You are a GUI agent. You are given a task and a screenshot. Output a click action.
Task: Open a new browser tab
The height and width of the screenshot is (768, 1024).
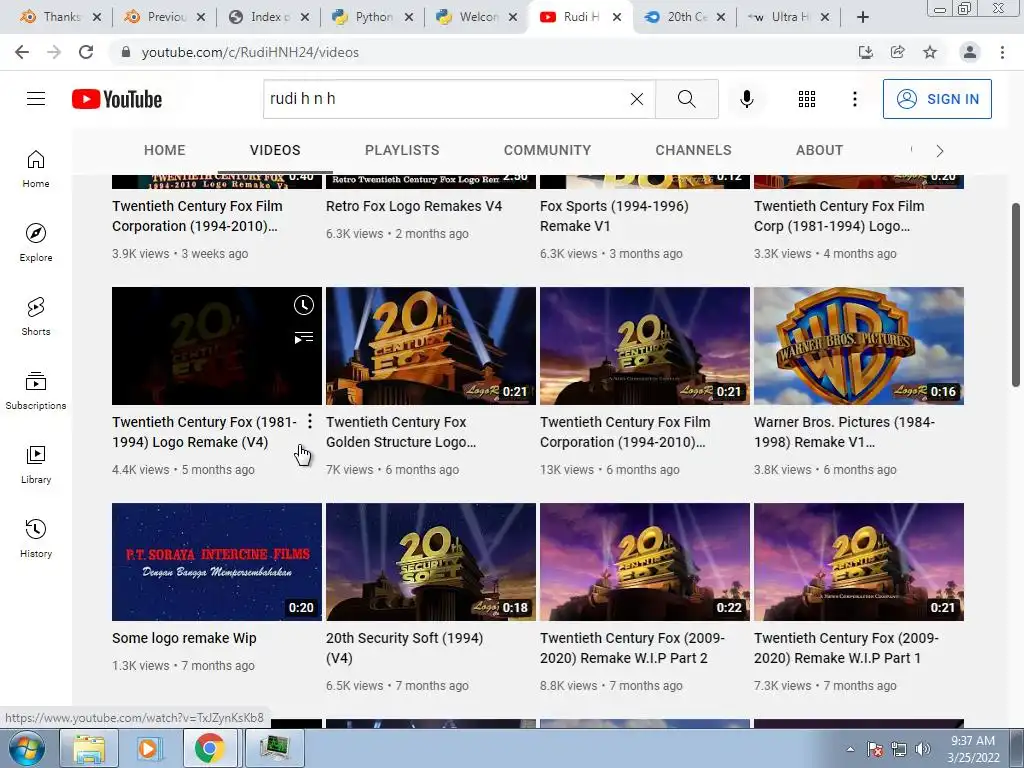[x=863, y=17]
